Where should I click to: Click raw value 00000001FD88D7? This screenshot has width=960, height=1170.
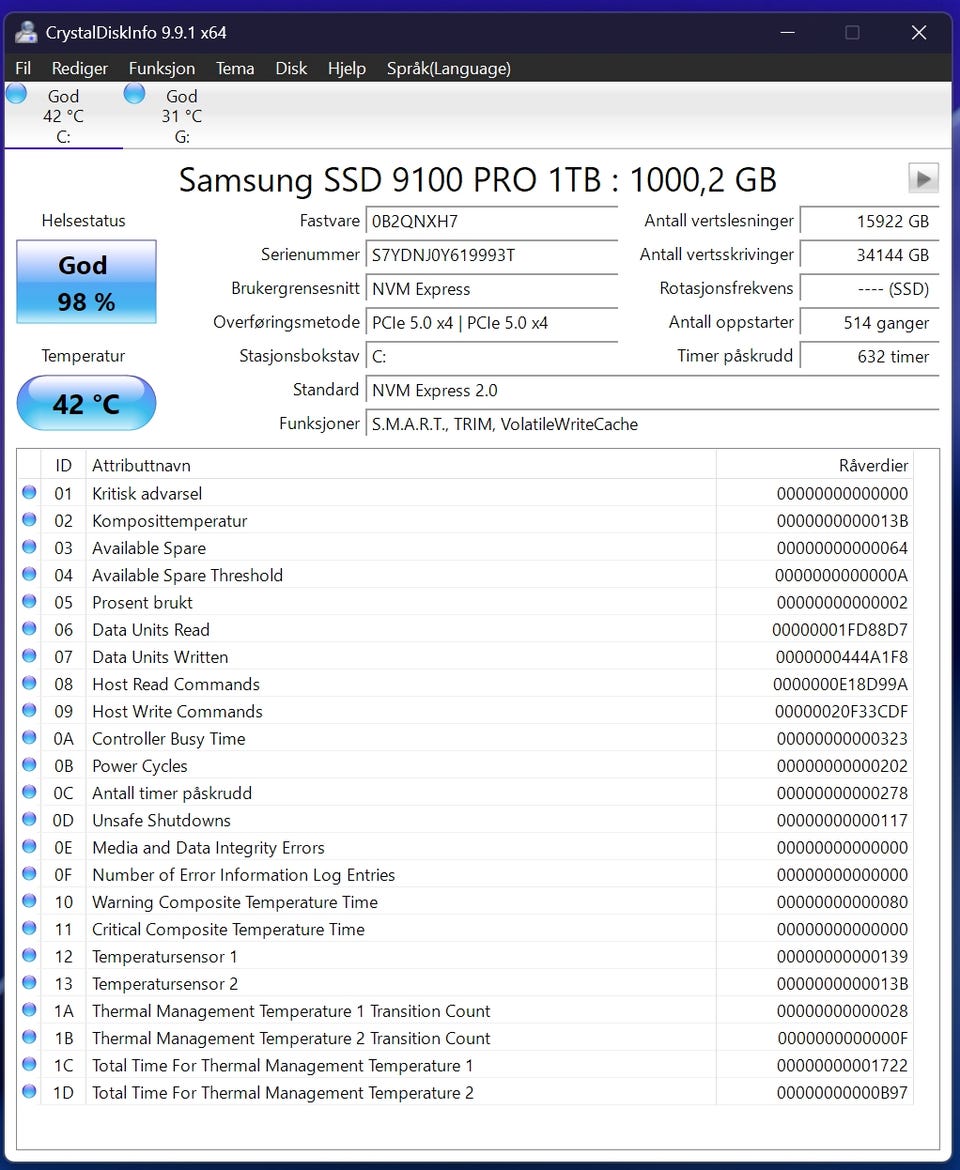840,630
